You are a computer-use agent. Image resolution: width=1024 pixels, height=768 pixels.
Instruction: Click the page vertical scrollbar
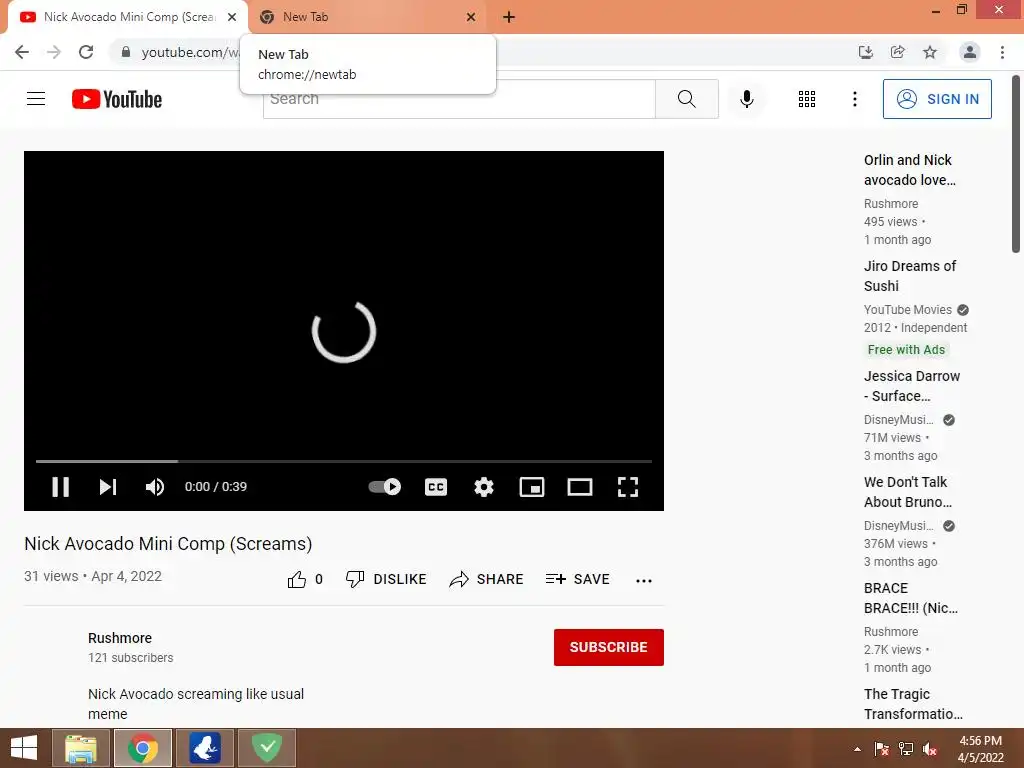click(1015, 165)
